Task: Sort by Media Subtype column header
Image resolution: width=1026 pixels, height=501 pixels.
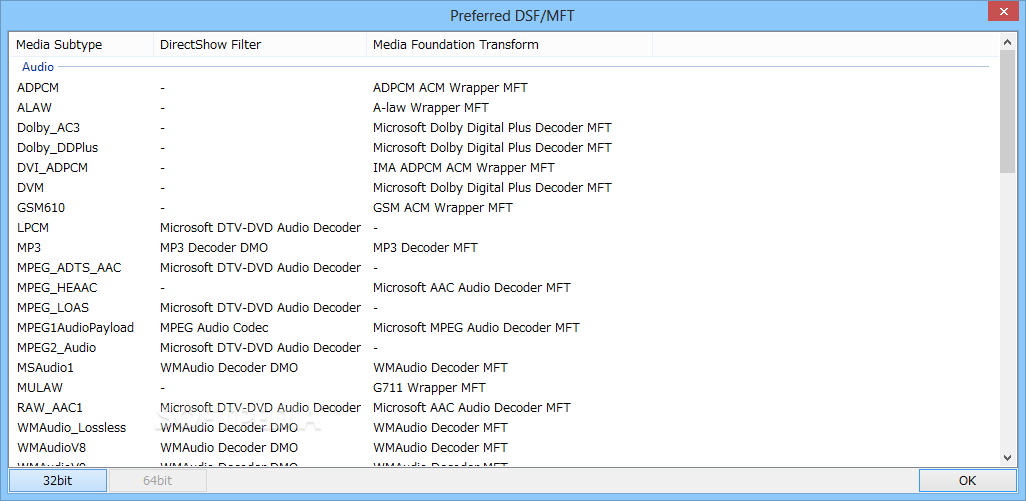Action: click(x=81, y=44)
